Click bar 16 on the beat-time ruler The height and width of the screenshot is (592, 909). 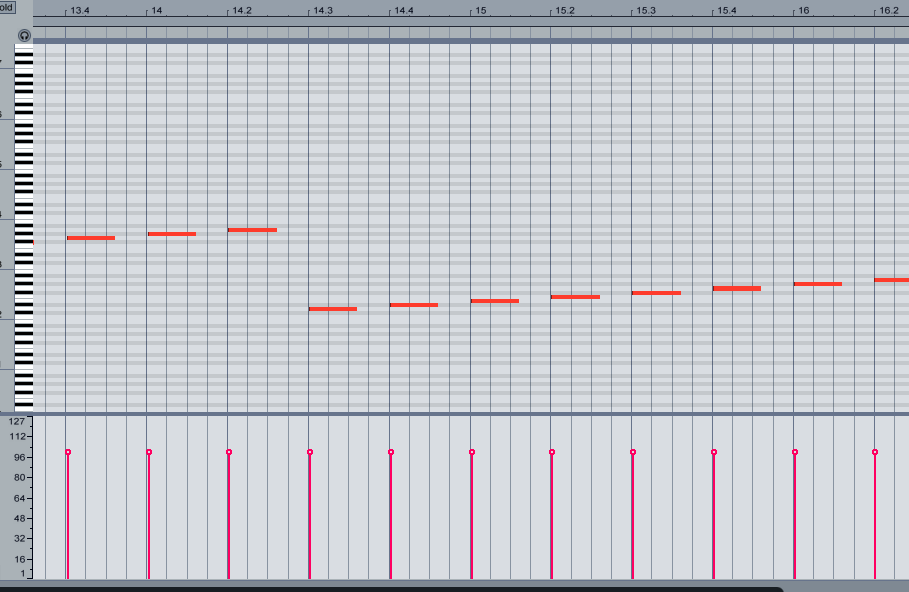point(800,10)
